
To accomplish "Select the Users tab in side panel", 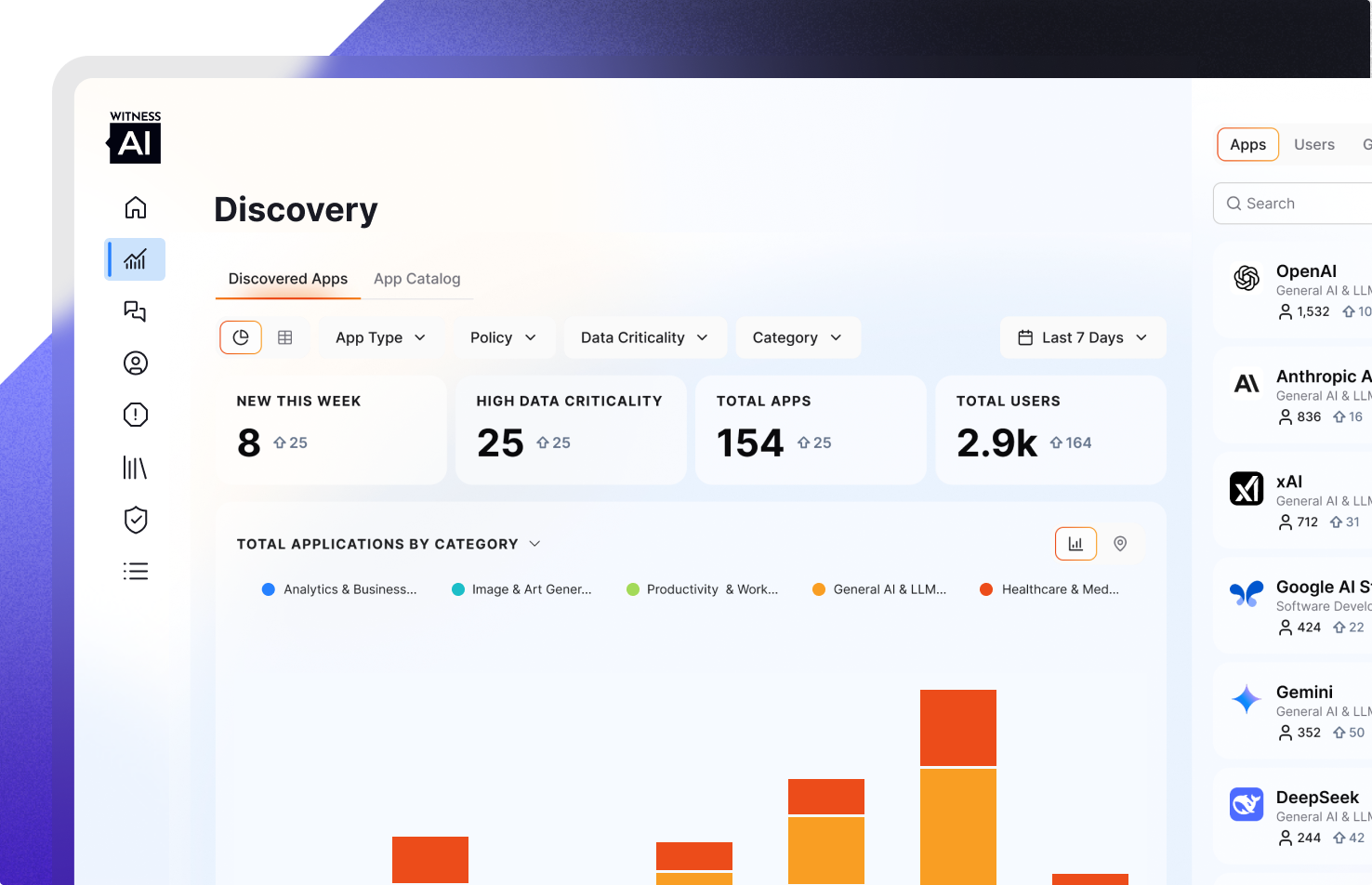I will point(1314,144).
